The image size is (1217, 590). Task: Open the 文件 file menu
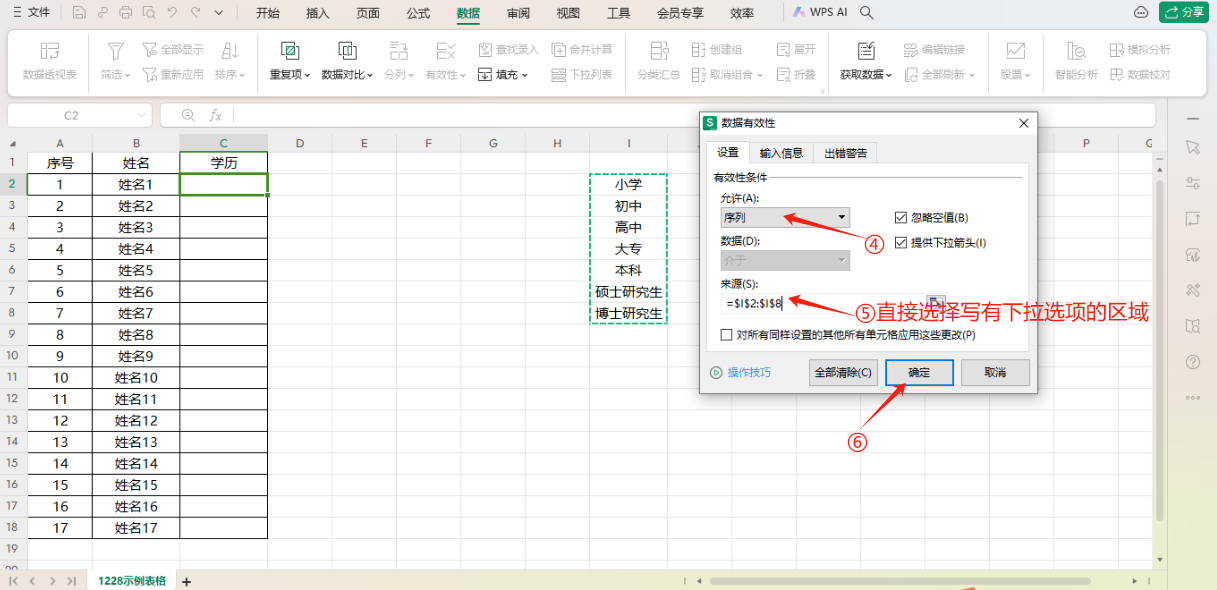(31, 13)
